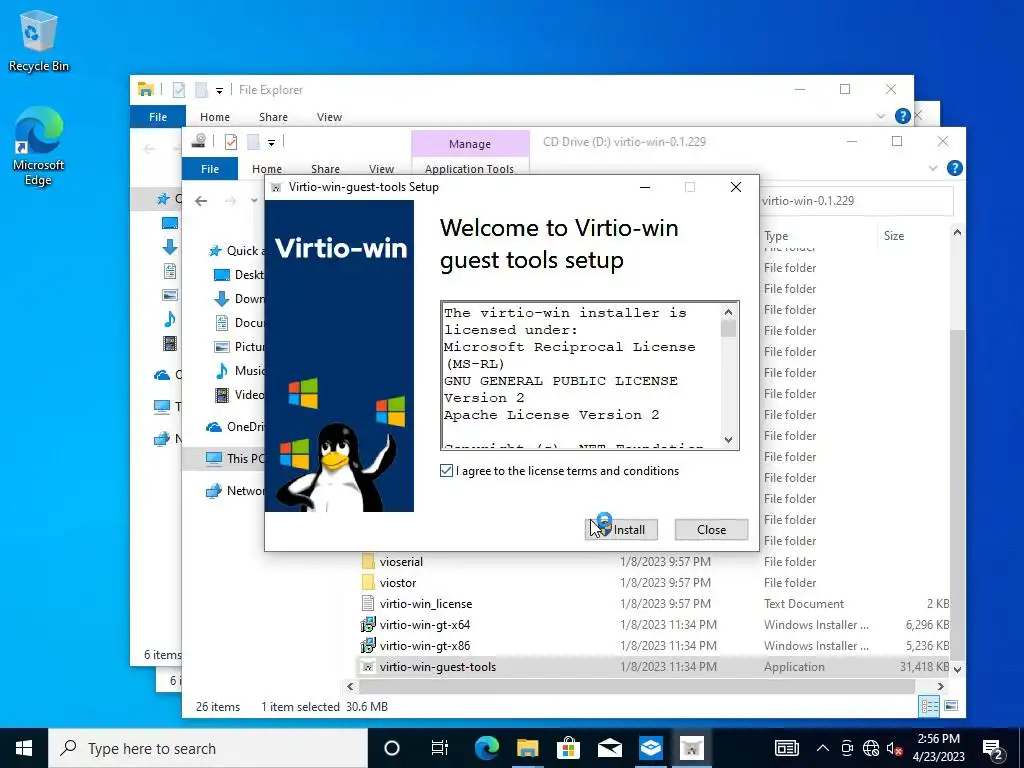Select the virtio-win_license text file

(x=426, y=603)
